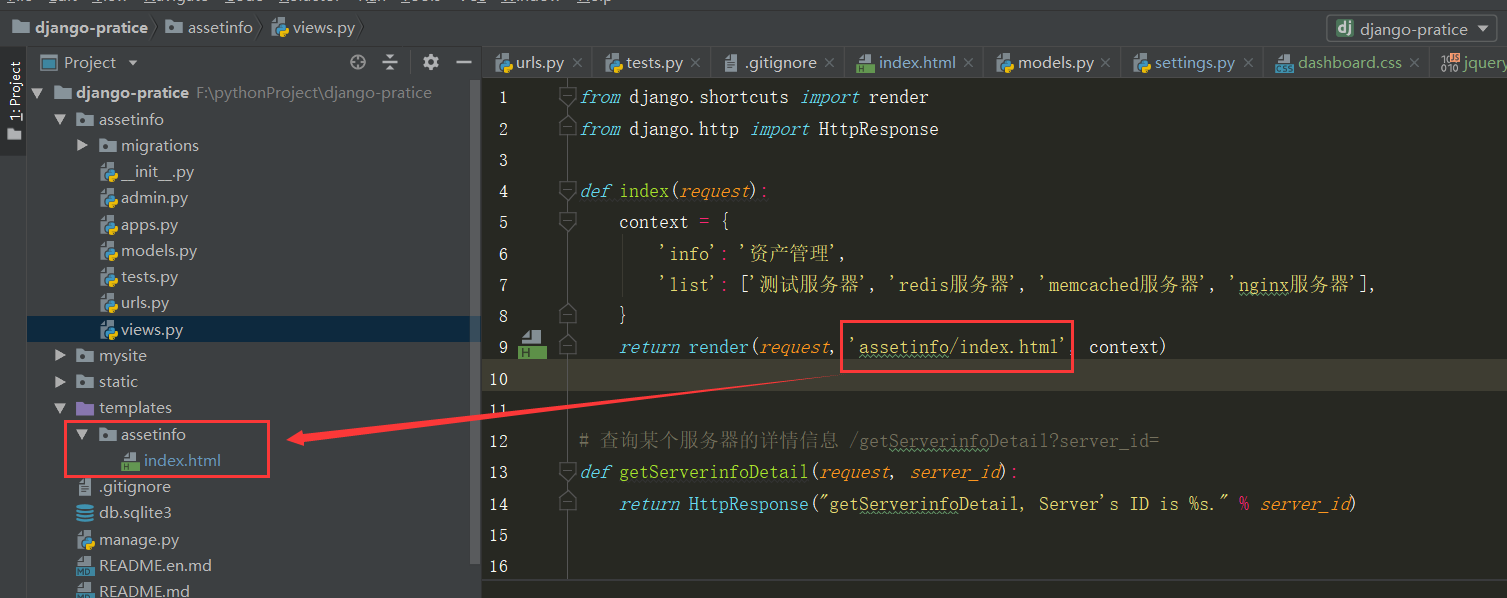Select tests.py in the project tree
The height and width of the screenshot is (598, 1507).
pos(150,277)
